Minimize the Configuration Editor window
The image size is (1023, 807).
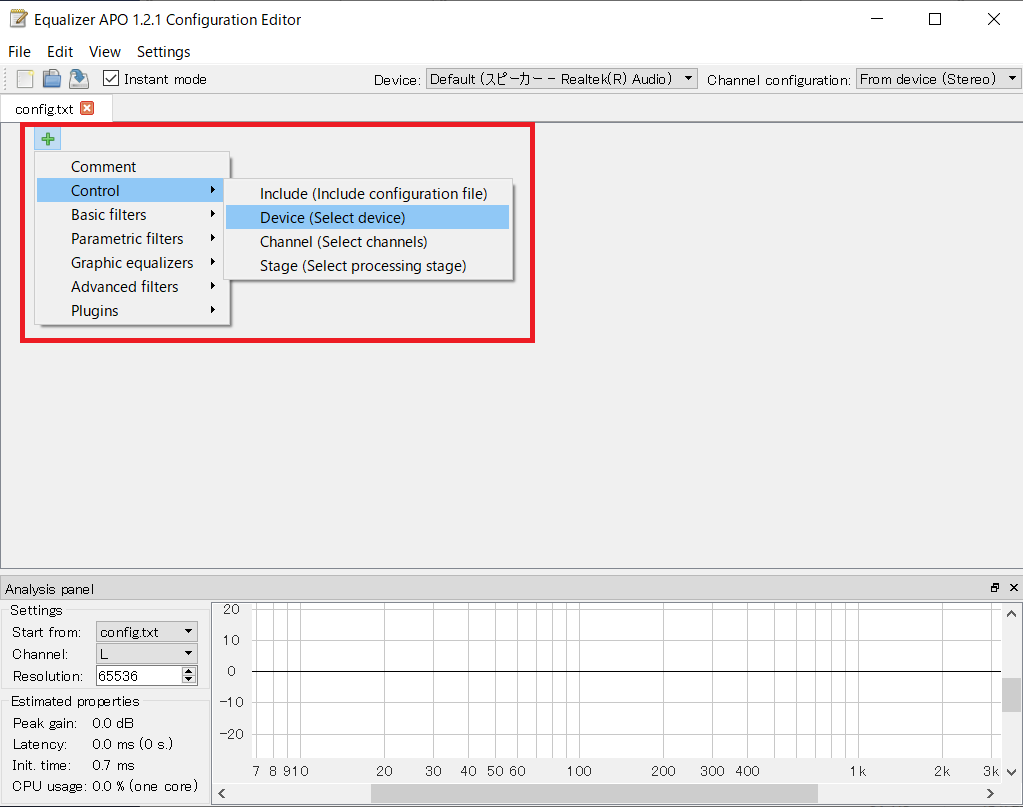[877, 19]
